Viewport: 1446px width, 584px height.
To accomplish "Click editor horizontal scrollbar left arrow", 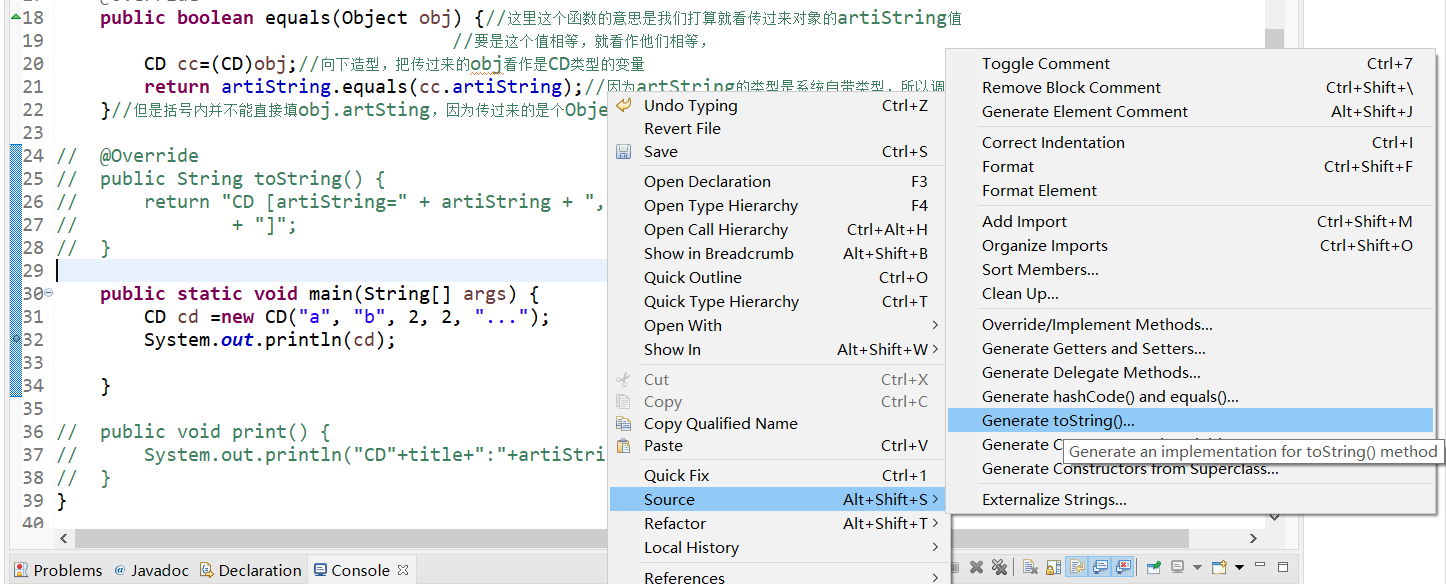I will (x=64, y=539).
